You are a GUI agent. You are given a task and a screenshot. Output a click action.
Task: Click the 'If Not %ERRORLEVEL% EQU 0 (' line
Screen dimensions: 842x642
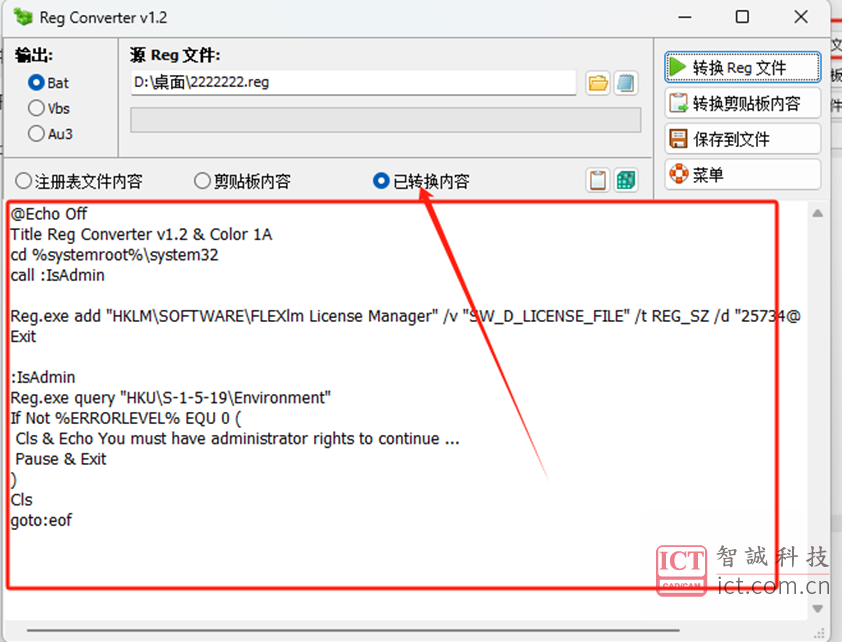tap(126, 418)
